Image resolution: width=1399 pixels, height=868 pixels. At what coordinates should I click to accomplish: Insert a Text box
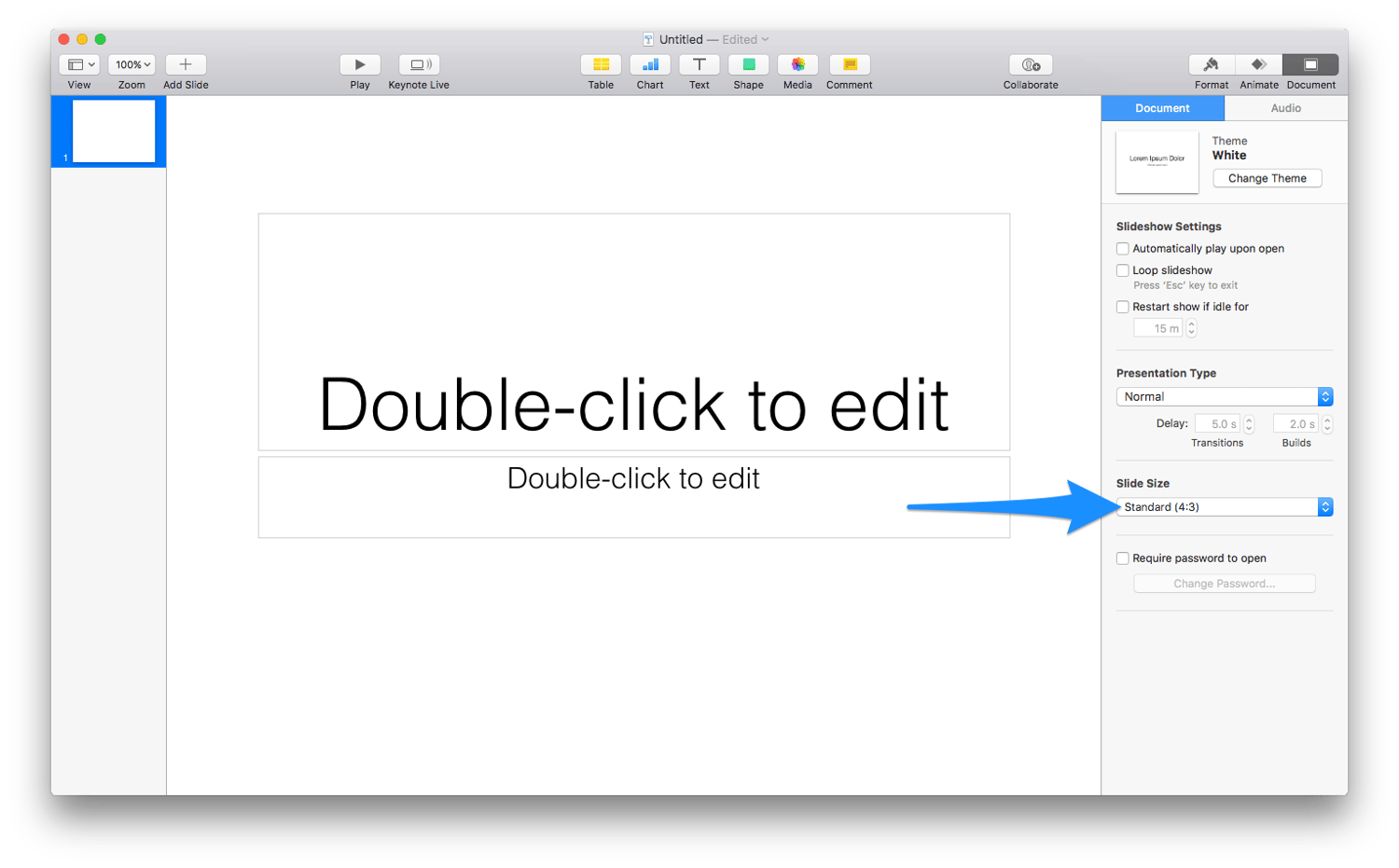(x=699, y=65)
